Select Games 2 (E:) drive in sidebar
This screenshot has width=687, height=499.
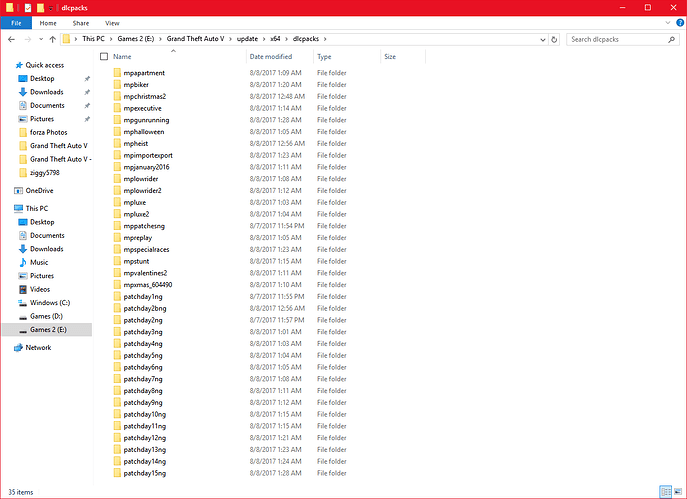coord(48,330)
